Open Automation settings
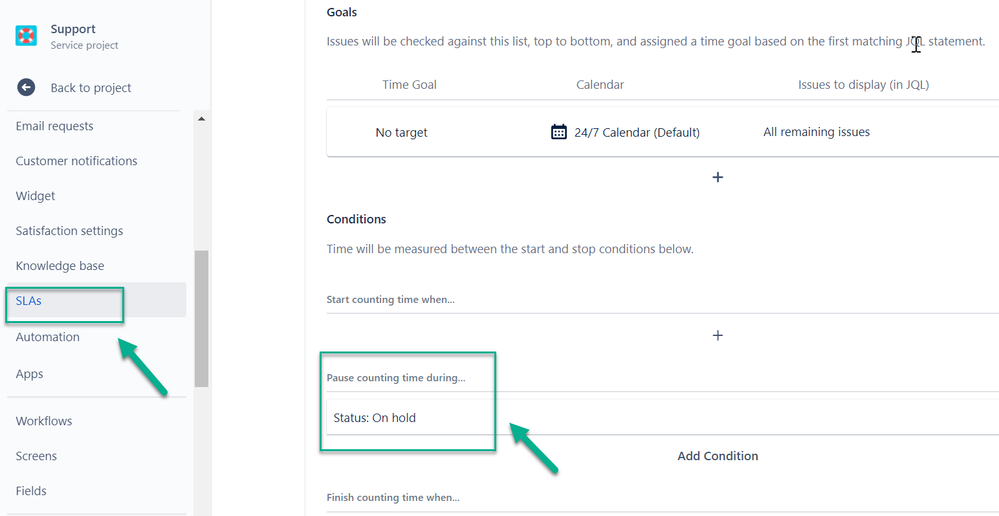 pyautogui.click(x=48, y=337)
